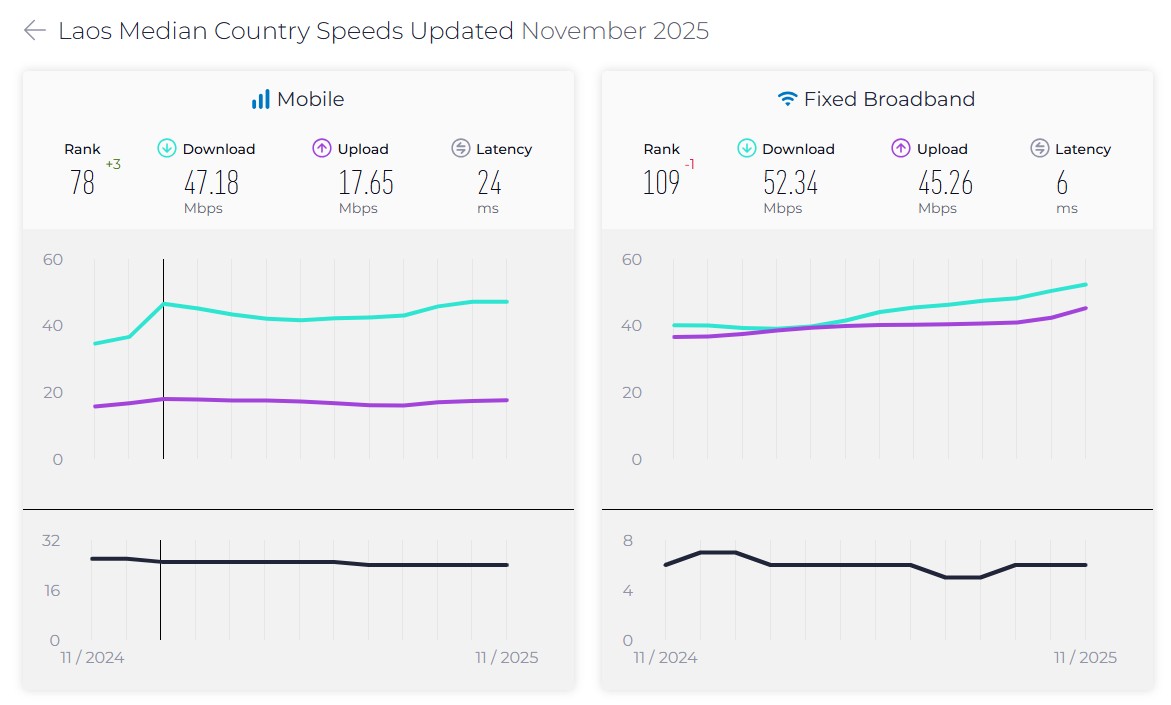This screenshot has width=1171, height=705.
Task: Click the Mobile upload arrow icon
Action: point(321,148)
